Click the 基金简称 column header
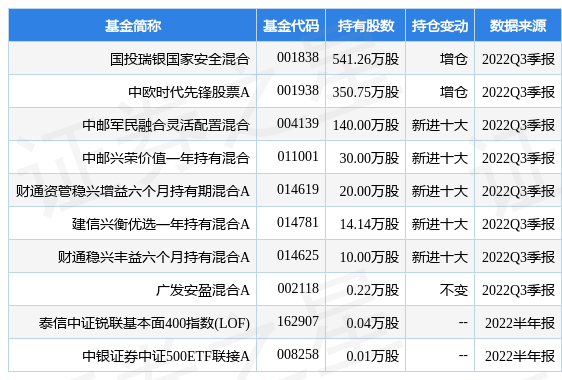The image size is (562, 380). pyautogui.click(x=133, y=26)
